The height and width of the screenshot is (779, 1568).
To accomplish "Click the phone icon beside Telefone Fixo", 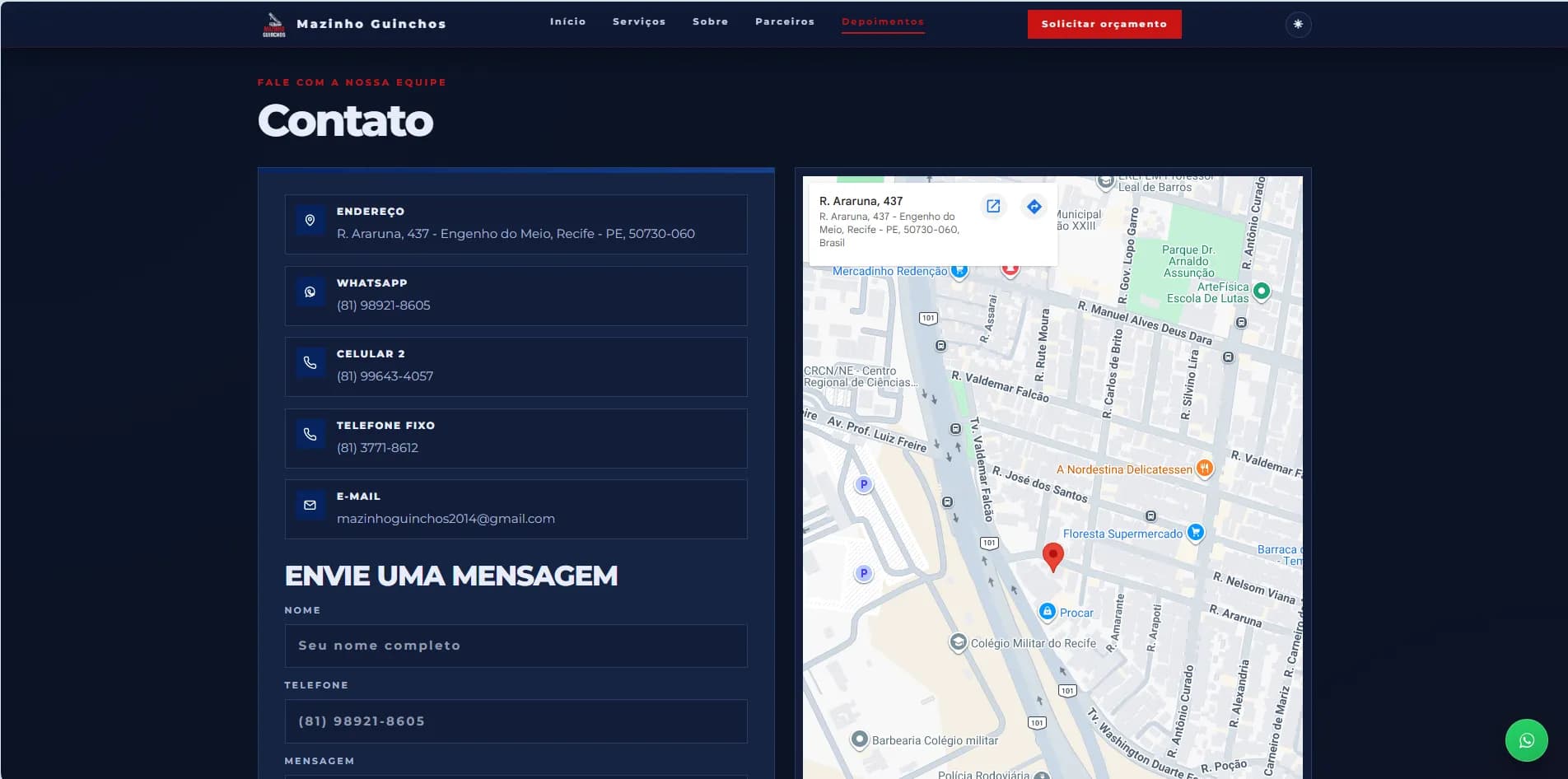I will point(310,434).
